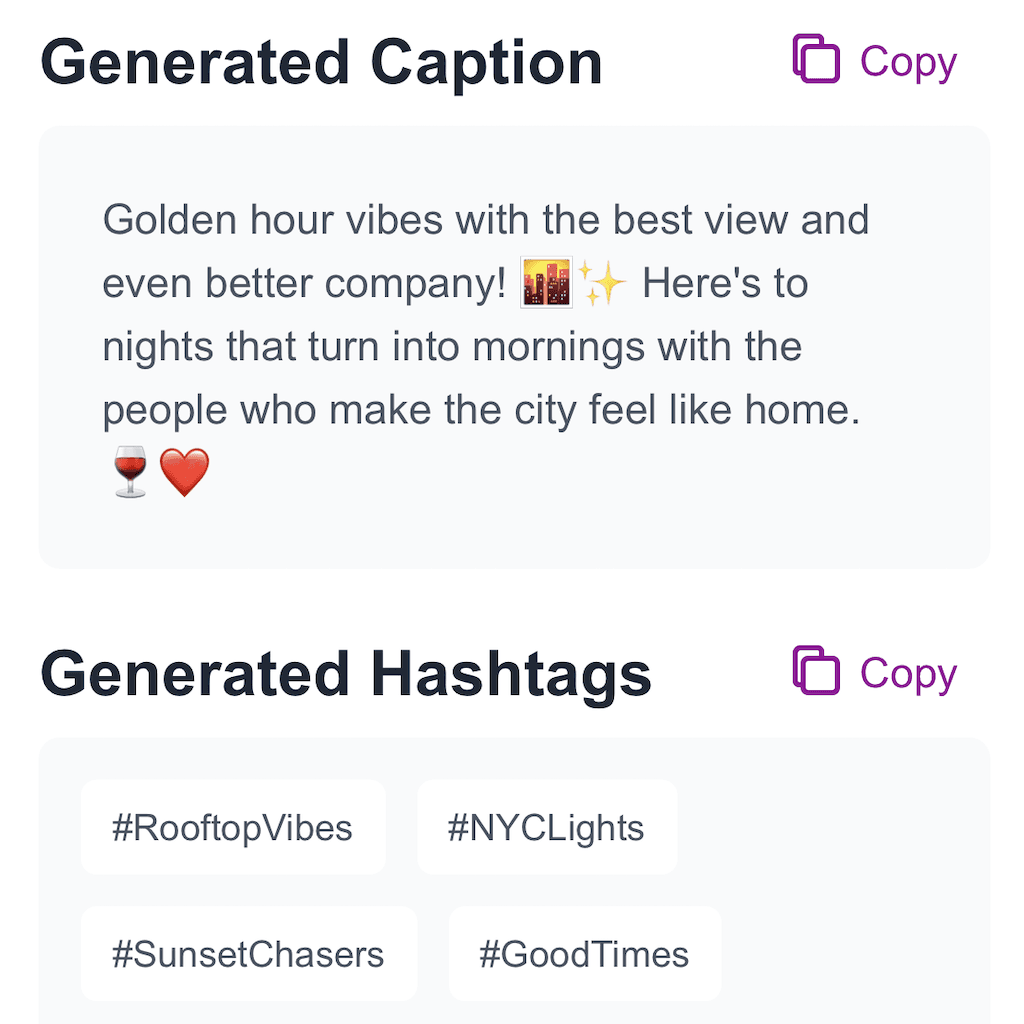Screen dimensions: 1024x1024
Task: Click the cityscape emoji in the caption
Action: [547, 283]
